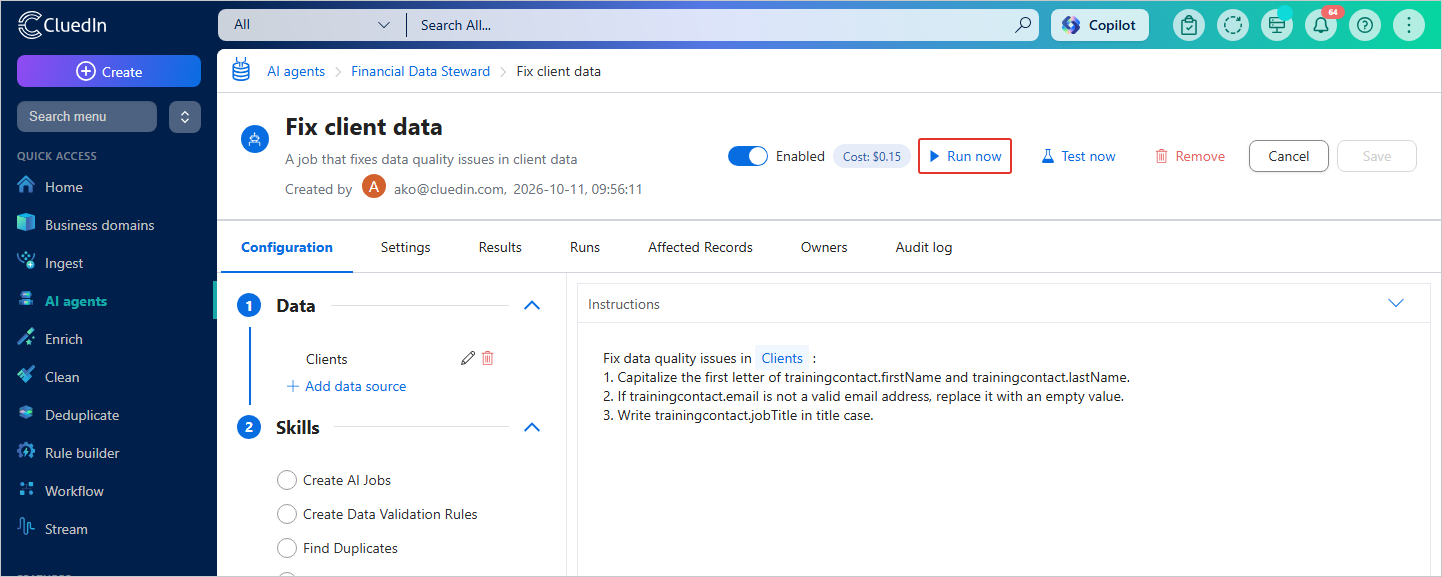
Task: Open the monitor icon in top bar
Action: (1277, 25)
